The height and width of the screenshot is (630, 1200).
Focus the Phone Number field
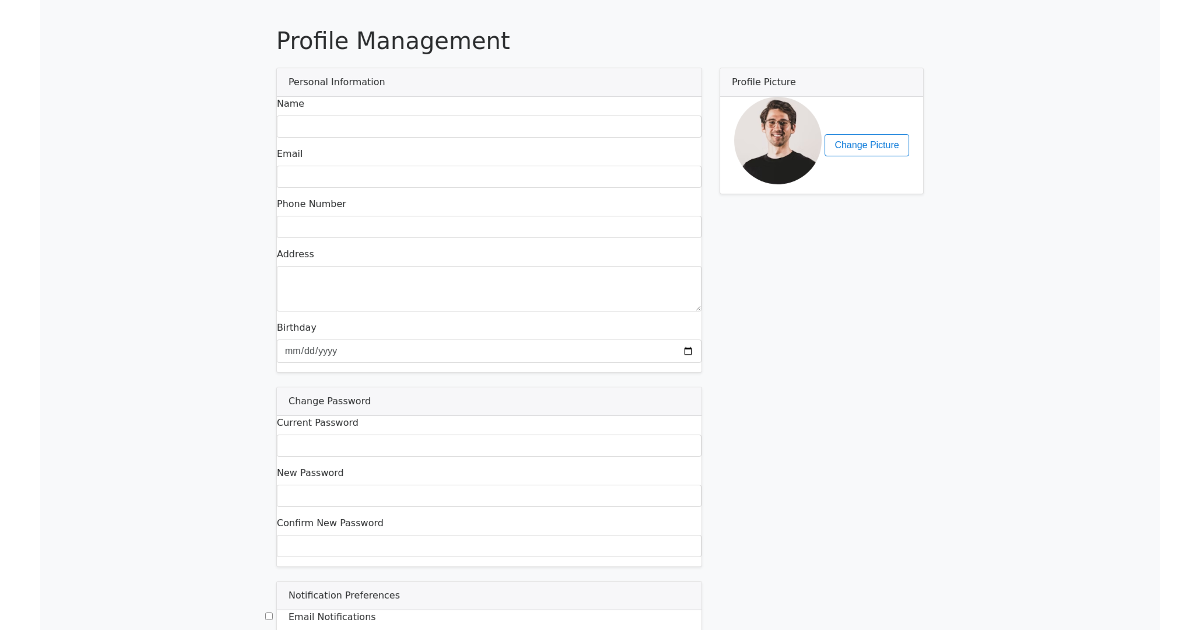(488, 226)
